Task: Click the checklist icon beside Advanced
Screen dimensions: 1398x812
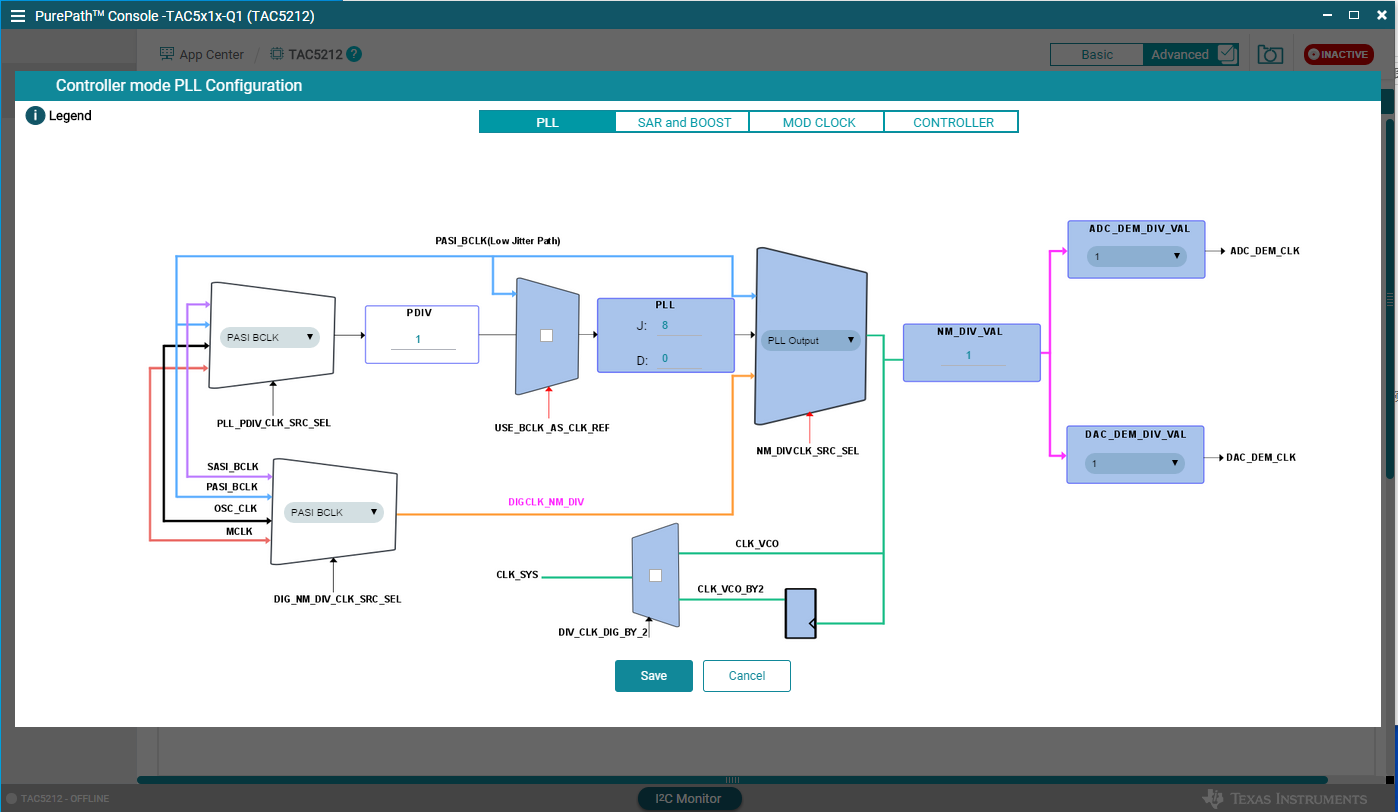Action: [1228, 54]
